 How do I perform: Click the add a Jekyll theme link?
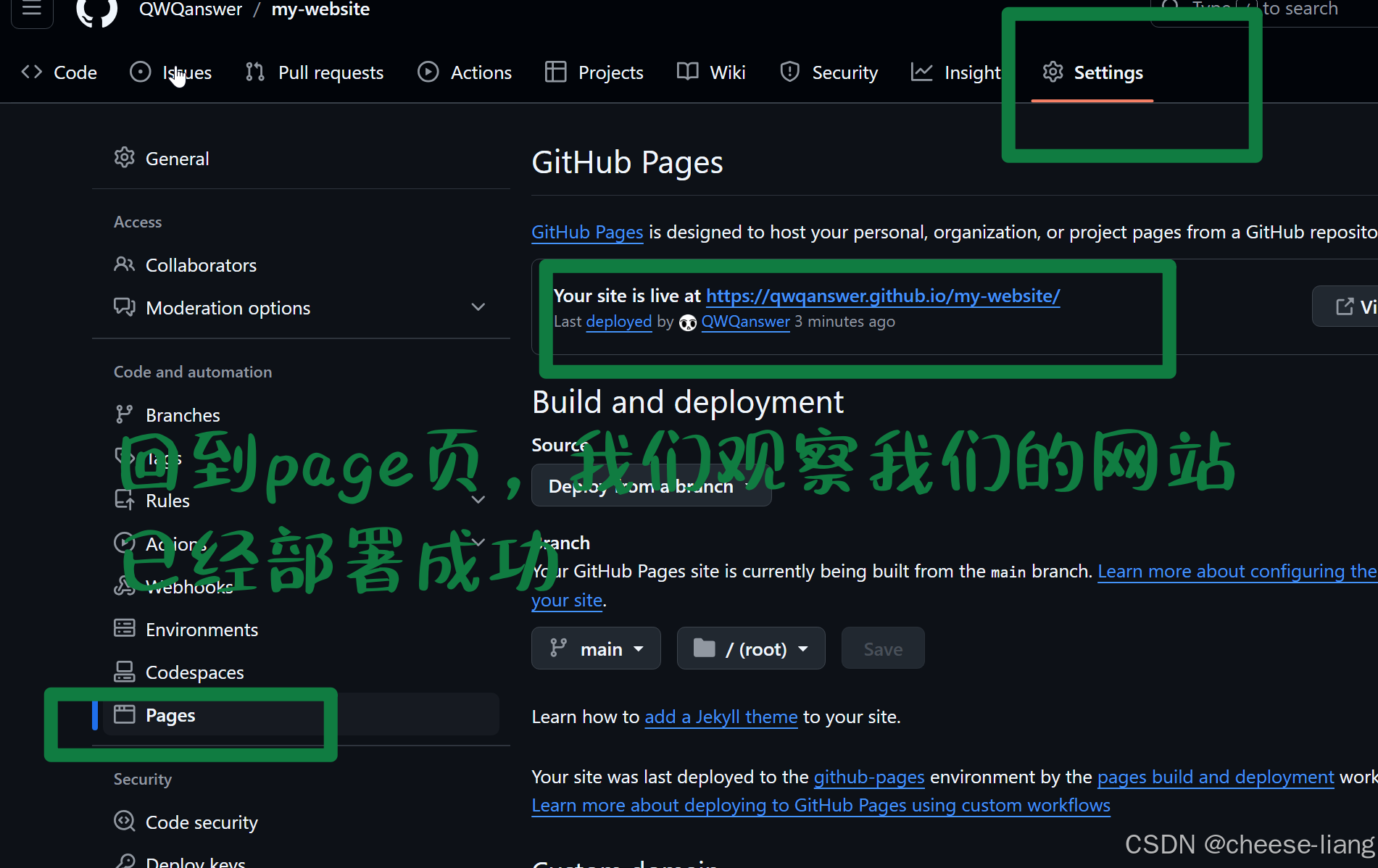tap(721, 717)
